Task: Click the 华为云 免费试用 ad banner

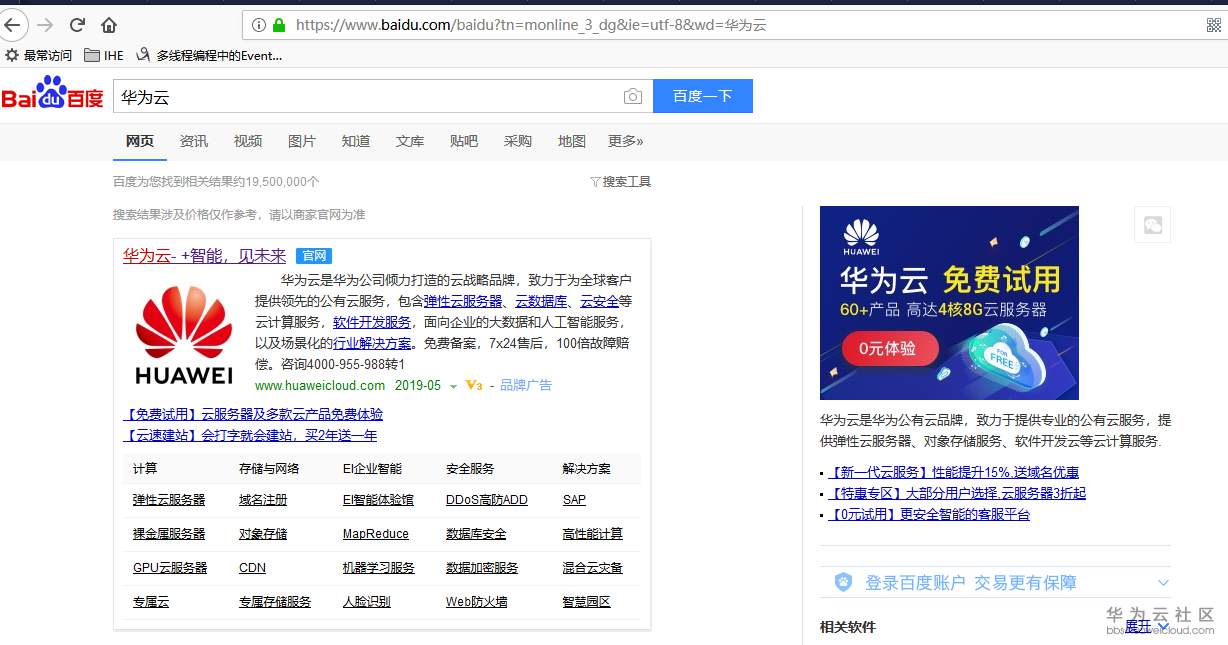Action: pyautogui.click(x=949, y=303)
